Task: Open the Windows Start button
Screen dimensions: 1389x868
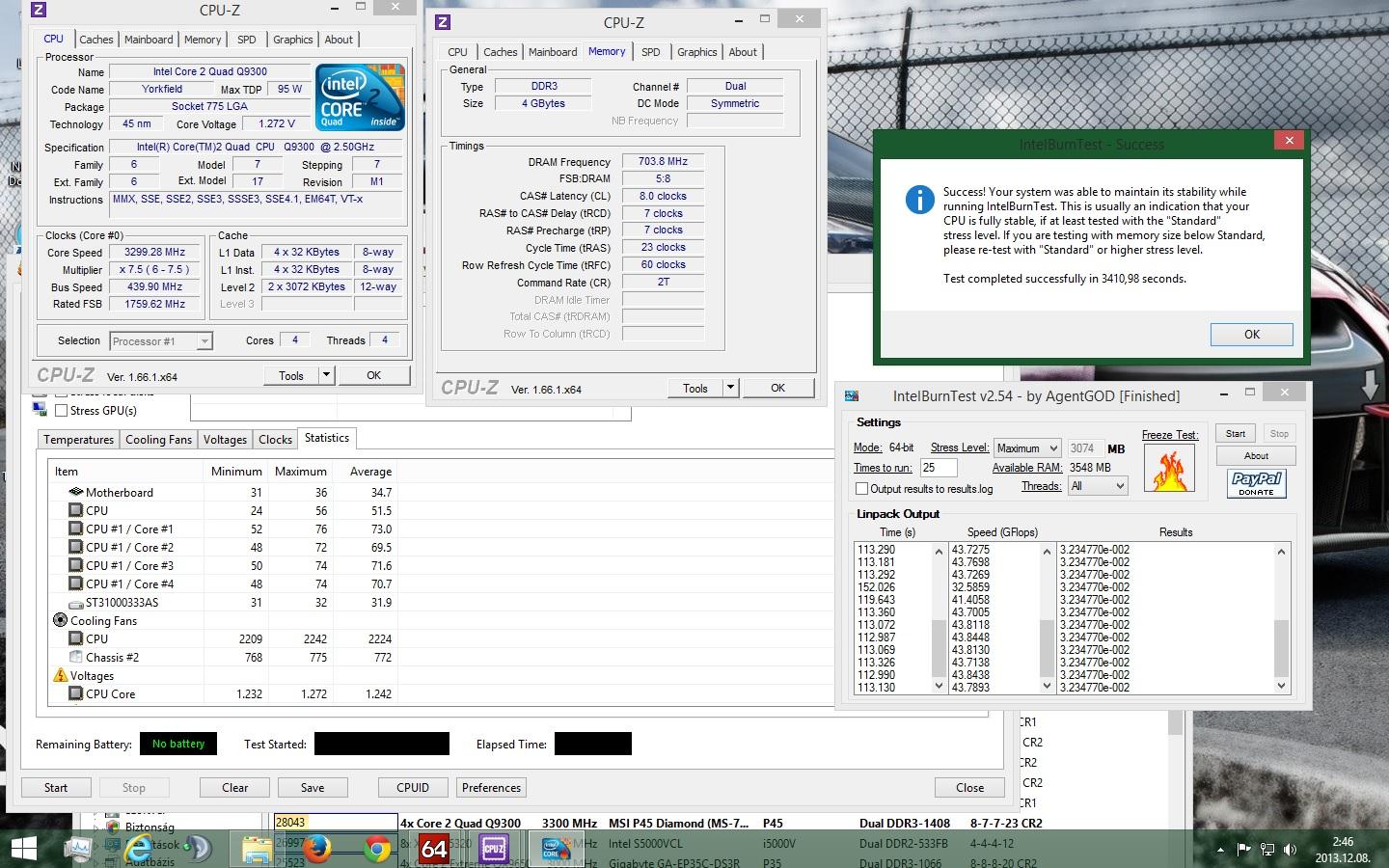Action: coord(23,849)
